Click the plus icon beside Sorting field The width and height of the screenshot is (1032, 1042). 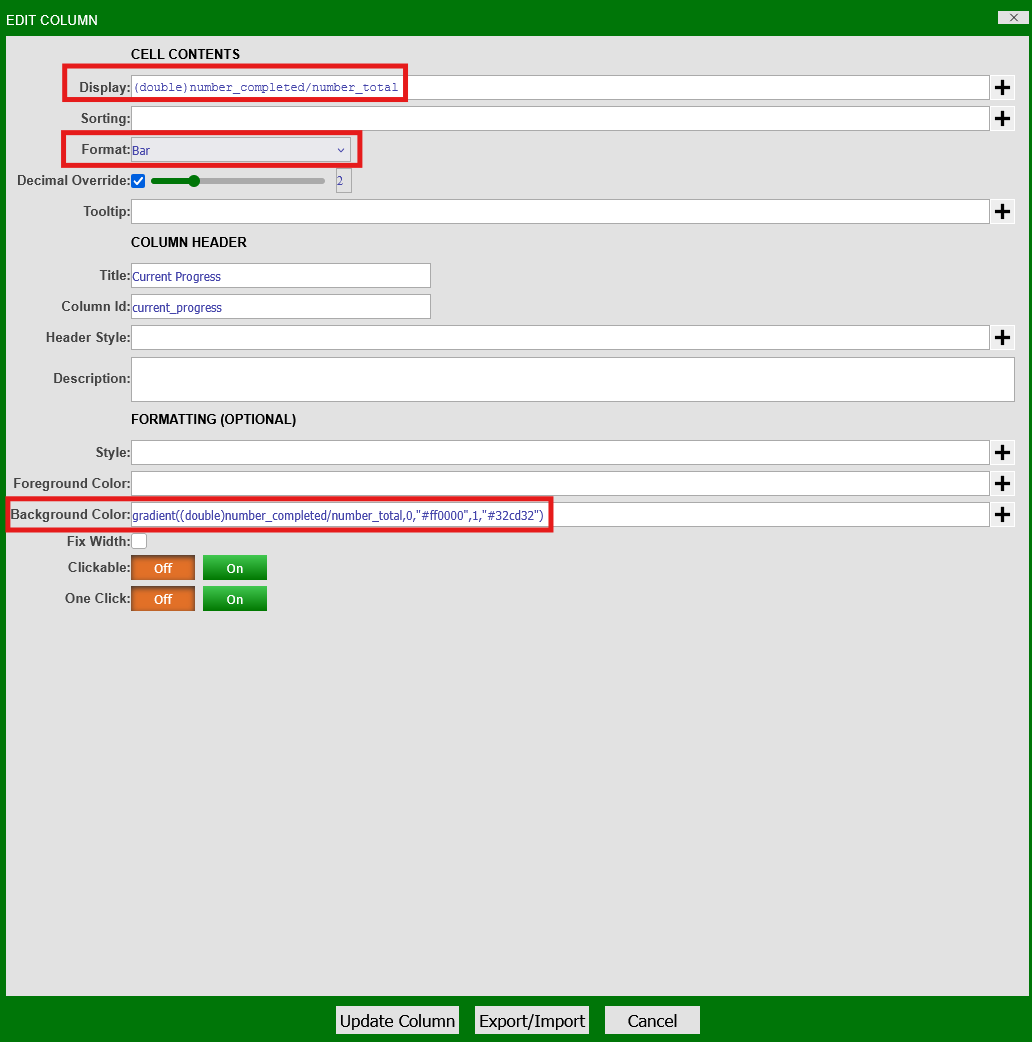[x=1003, y=119]
